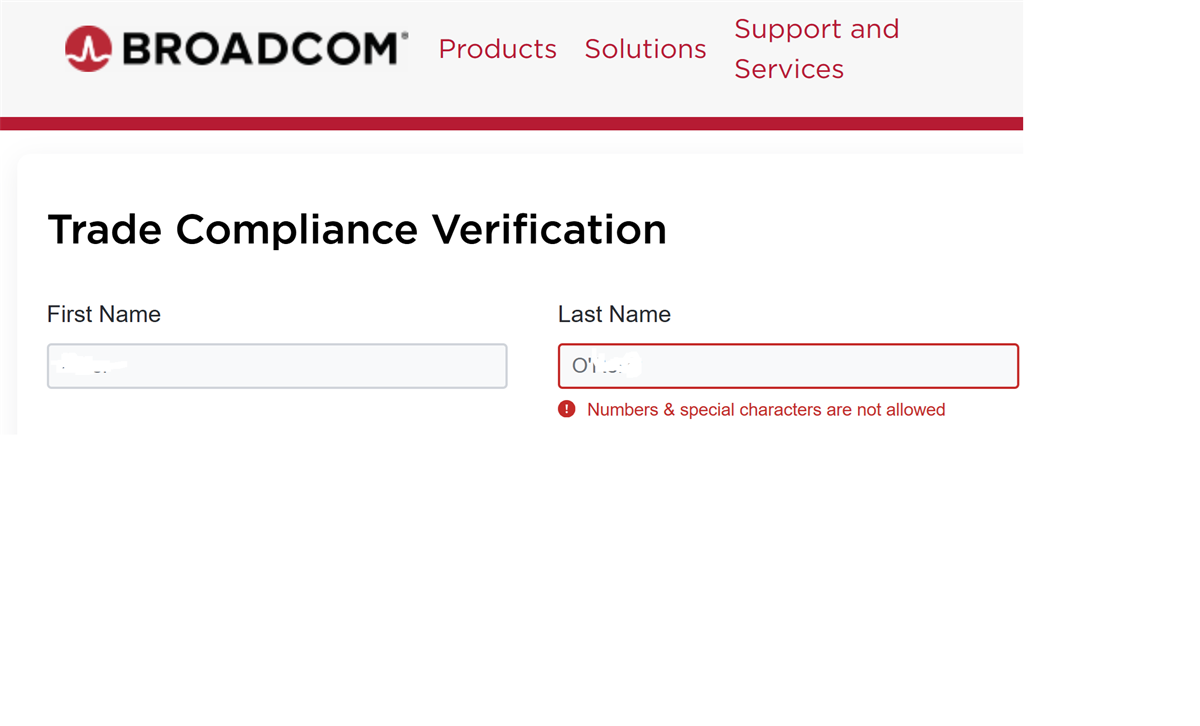The width and height of the screenshot is (1200, 726).
Task: Click the First Name label
Action: pos(104,314)
